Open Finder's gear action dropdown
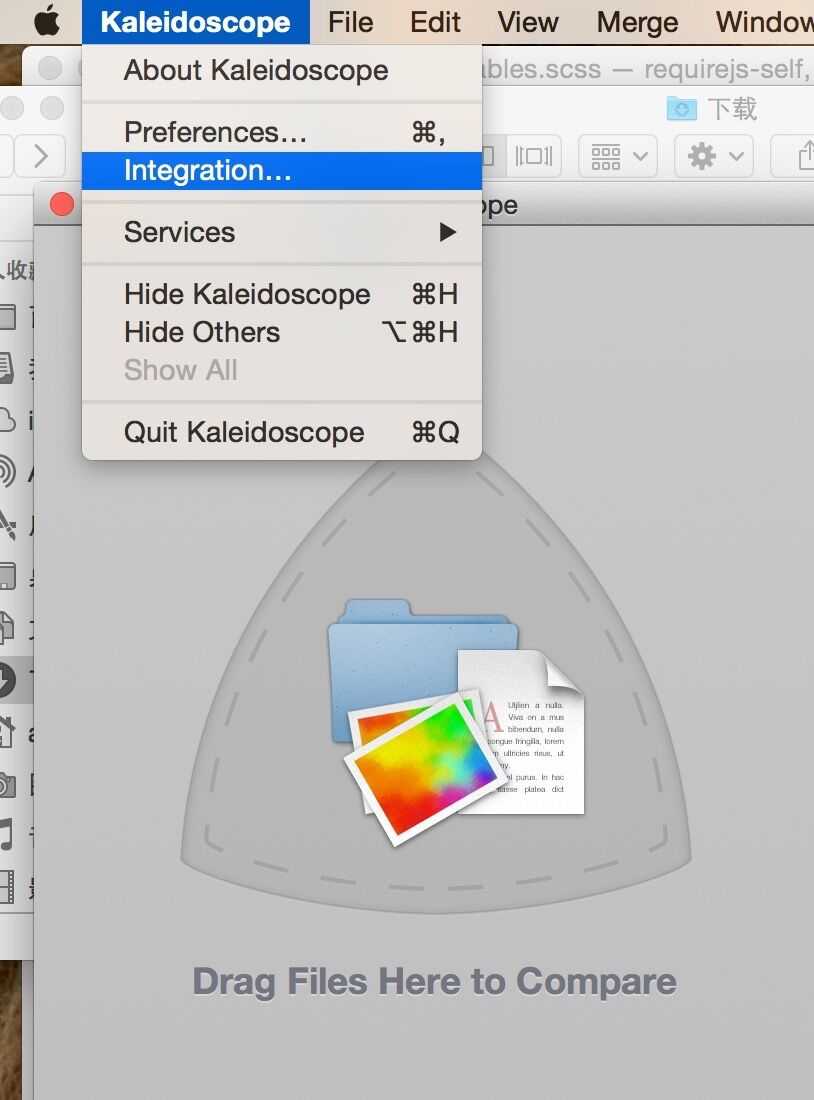The width and height of the screenshot is (814, 1100). tap(714, 156)
